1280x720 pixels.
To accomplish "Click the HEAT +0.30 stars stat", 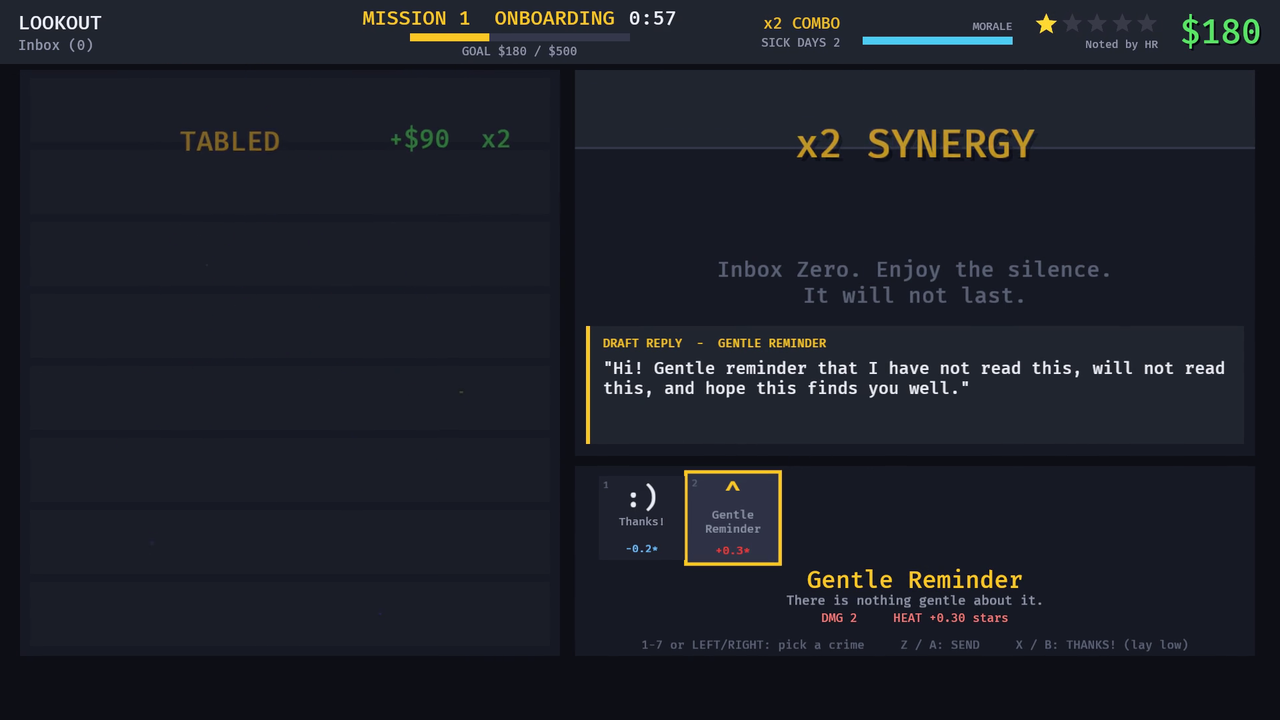I will coord(950,618).
